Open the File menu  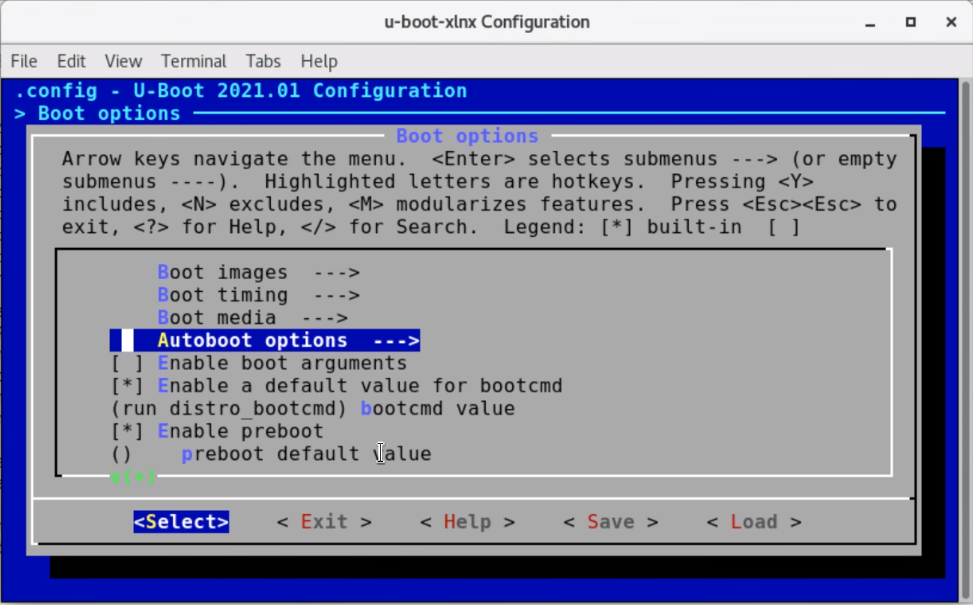click(24, 61)
